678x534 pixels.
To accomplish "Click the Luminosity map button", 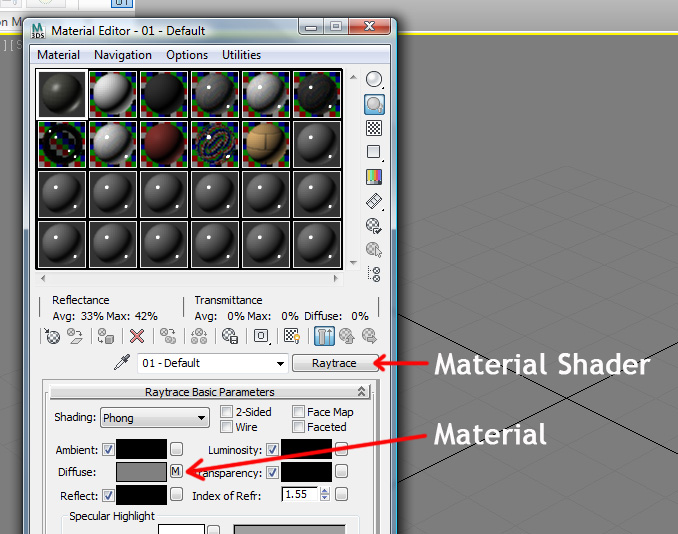I will [342, 449].
